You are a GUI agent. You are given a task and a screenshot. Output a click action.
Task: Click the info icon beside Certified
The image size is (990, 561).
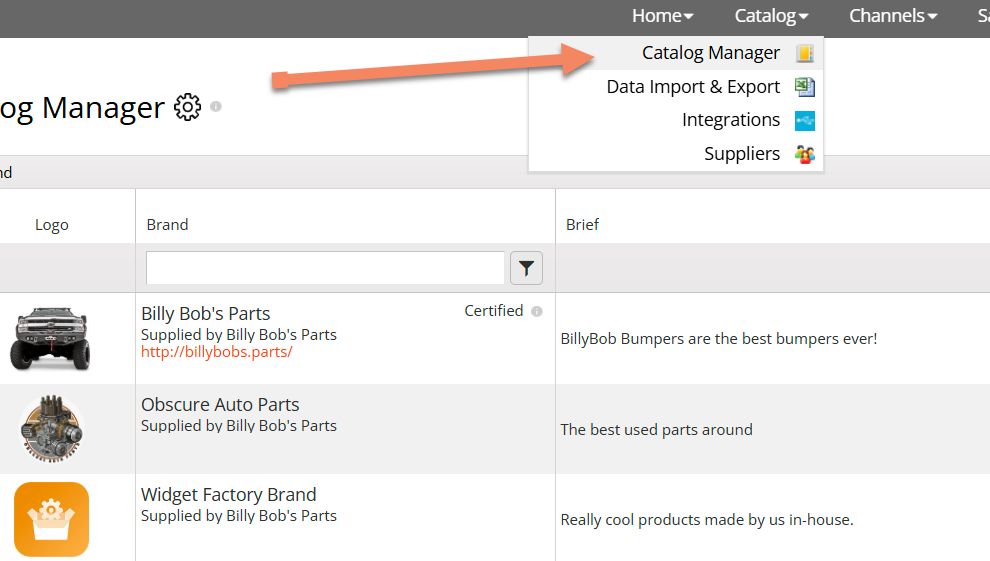click(537, 311)
